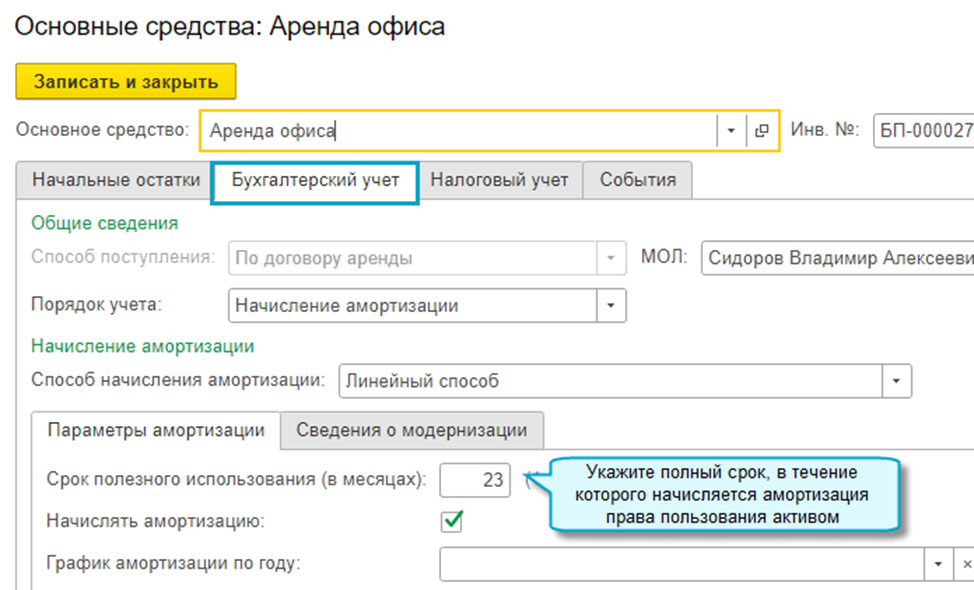Viewport: 974px width, 590px height.
Task: Expand the Порядок учета dropdown
Action: click(611, 306)
